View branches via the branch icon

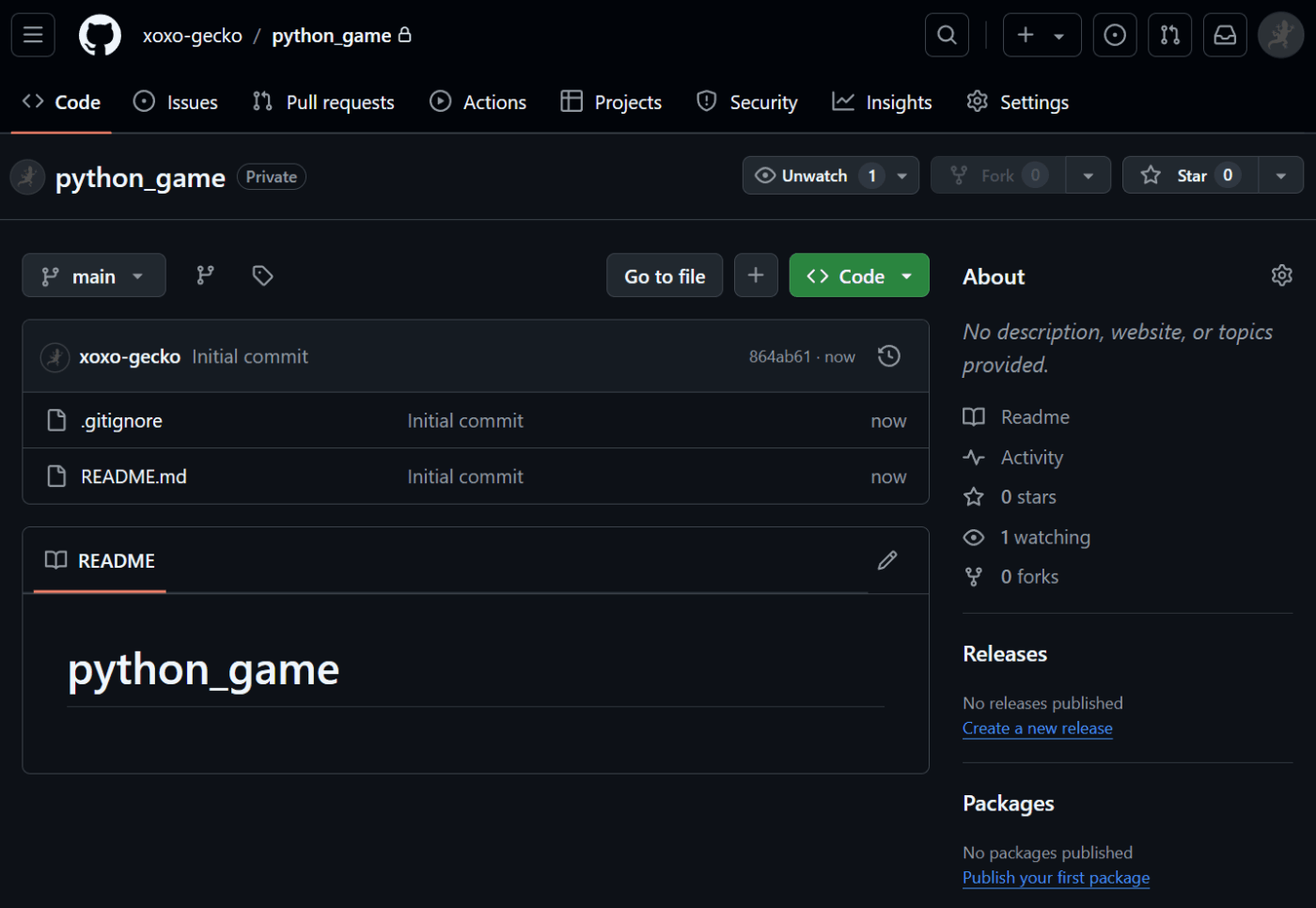coord(205,275)
